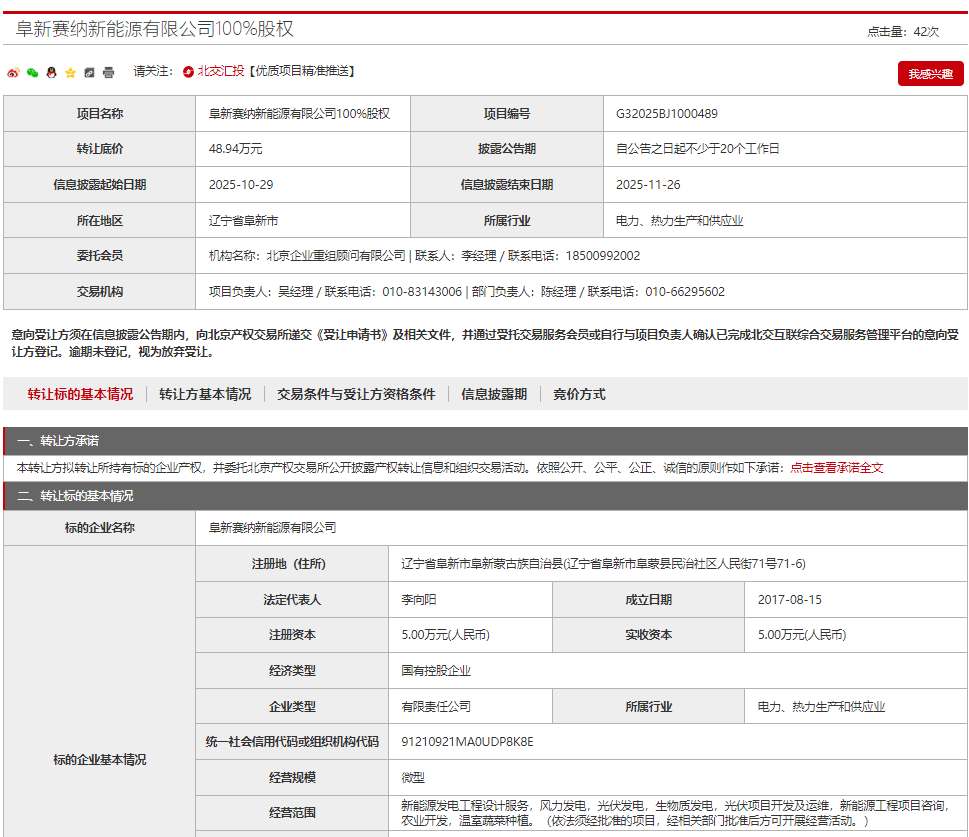This screenshot has width=969, height=837.
Task: Share the listing using the WeChat icon
Action: point(34,72)
